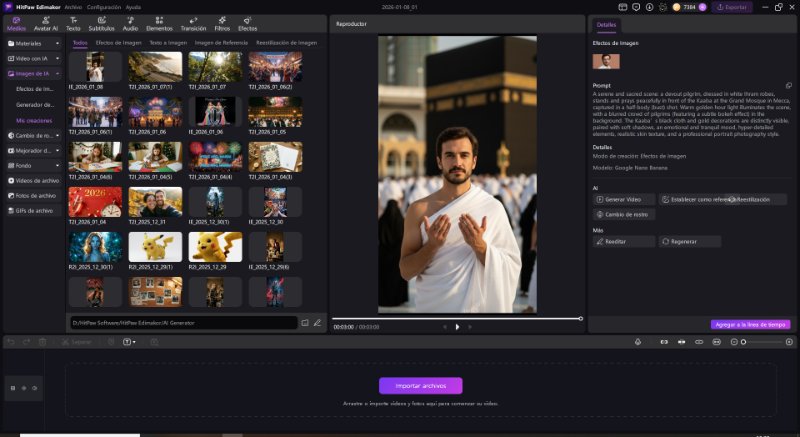Toggle the track lock icon in timeline header
This screenshot has width=800, height=437.
13,388
